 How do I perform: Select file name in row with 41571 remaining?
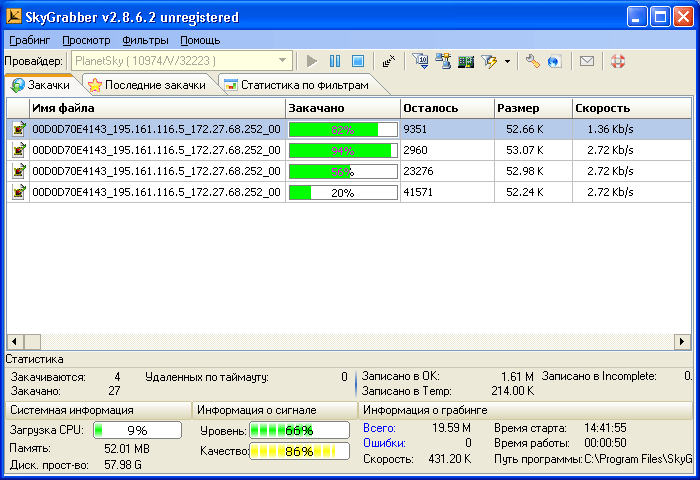point(156,192)
